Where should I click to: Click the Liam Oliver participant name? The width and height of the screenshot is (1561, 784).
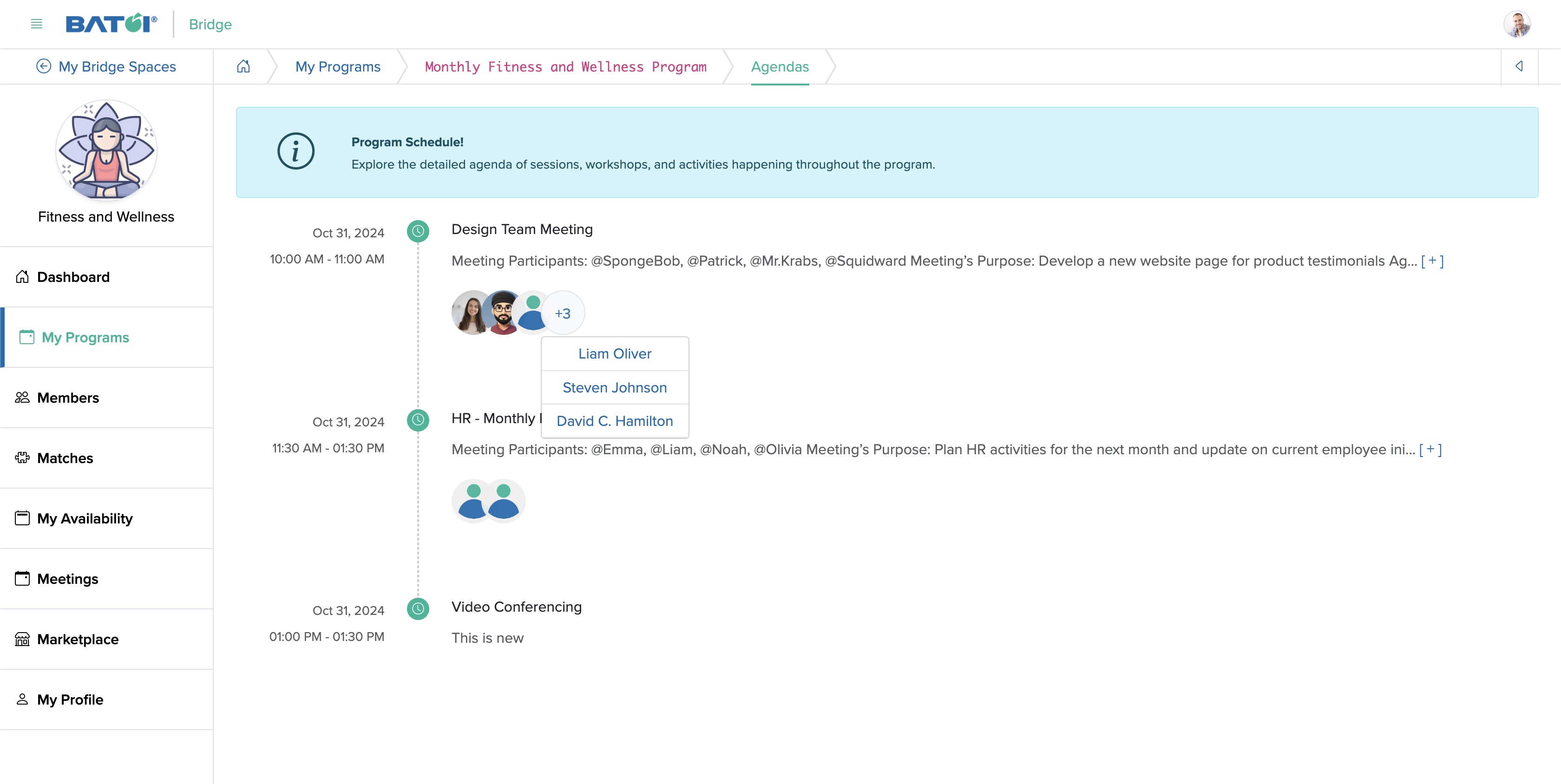(x=614, y=353)
